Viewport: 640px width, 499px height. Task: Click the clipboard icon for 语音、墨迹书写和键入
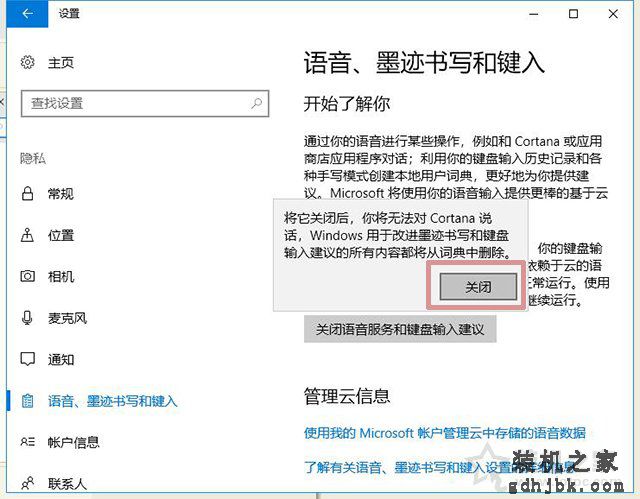(27, 401)
